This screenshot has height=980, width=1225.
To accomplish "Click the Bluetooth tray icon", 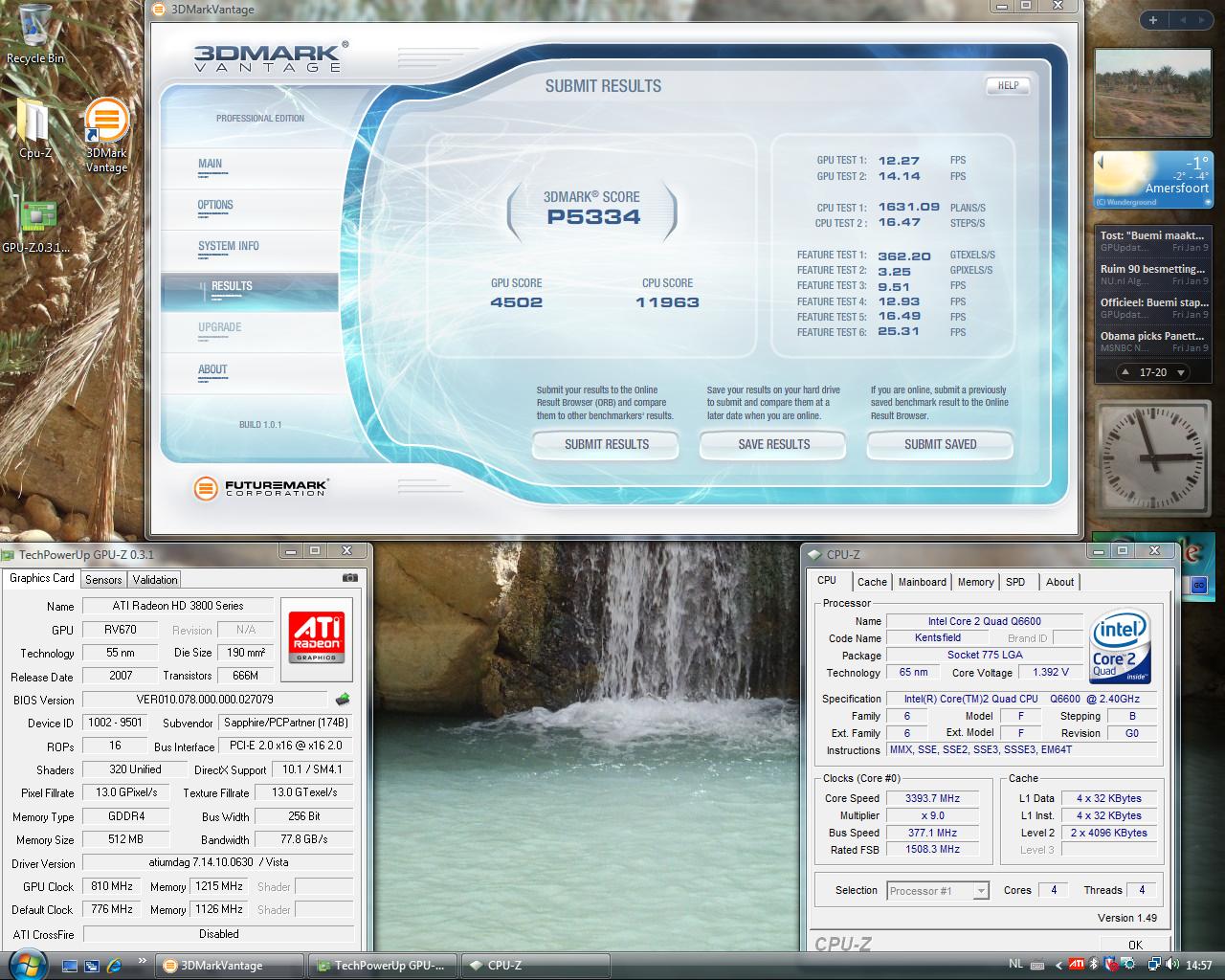I will (1094, 966).
